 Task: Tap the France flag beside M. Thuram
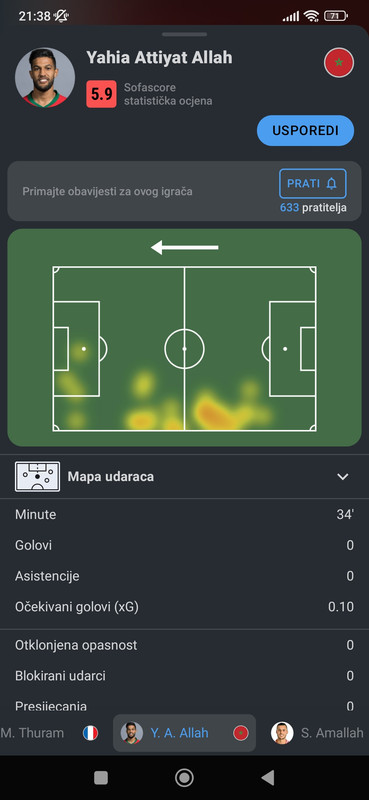[90, 733]
